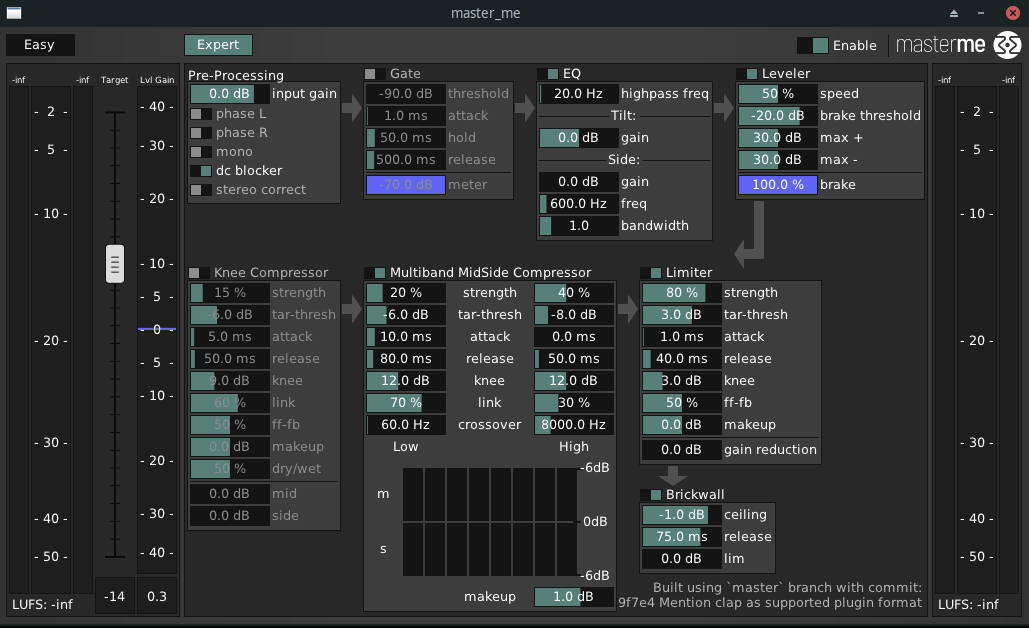This screenshot has height=628, width=1029.
Task: Toggle the dc blocker switch
Action: [201, 171]
